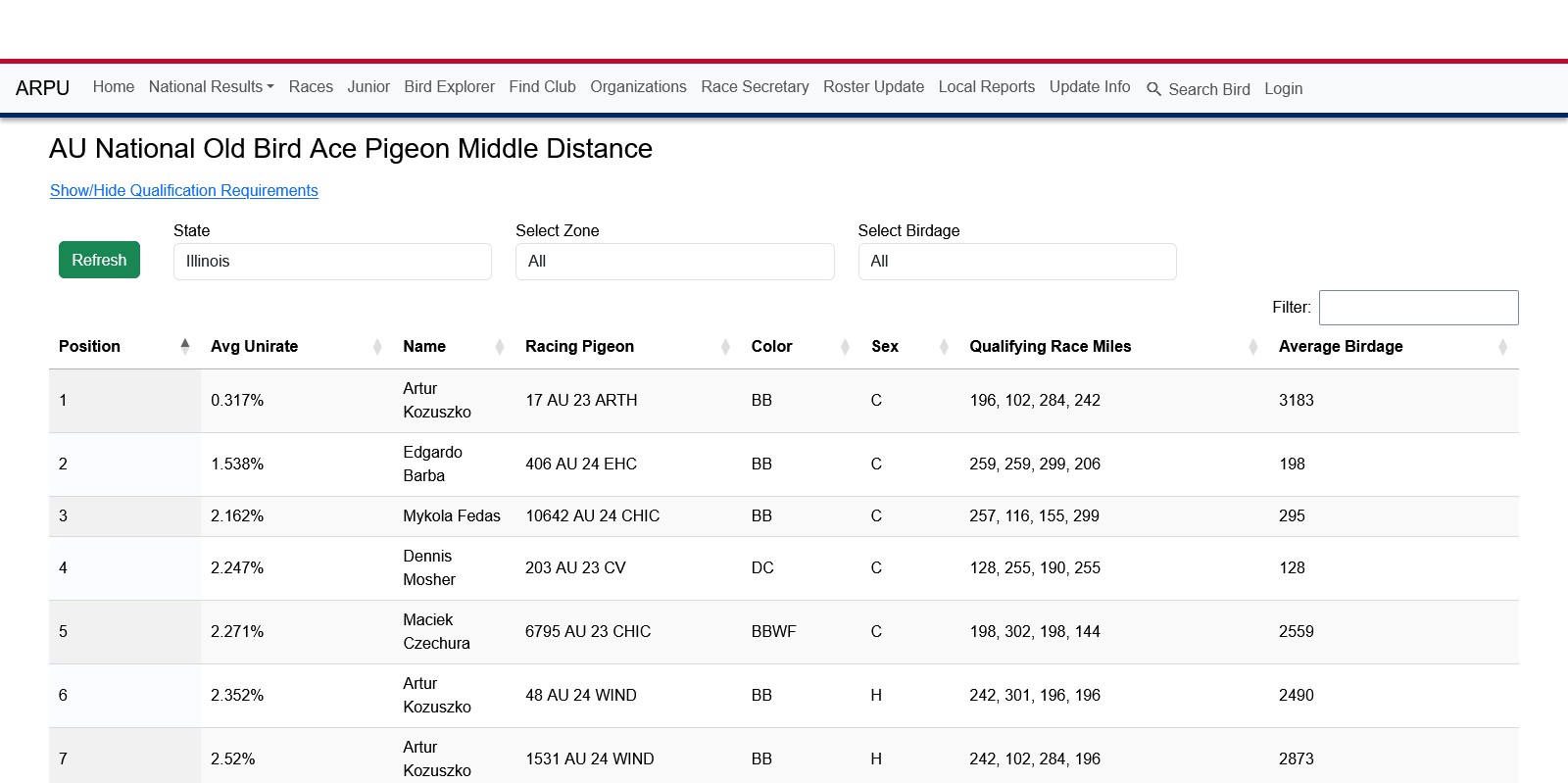Click the ARPU brand logo
Viewport: 1568px width, 783px height.
tap(43, 88)
